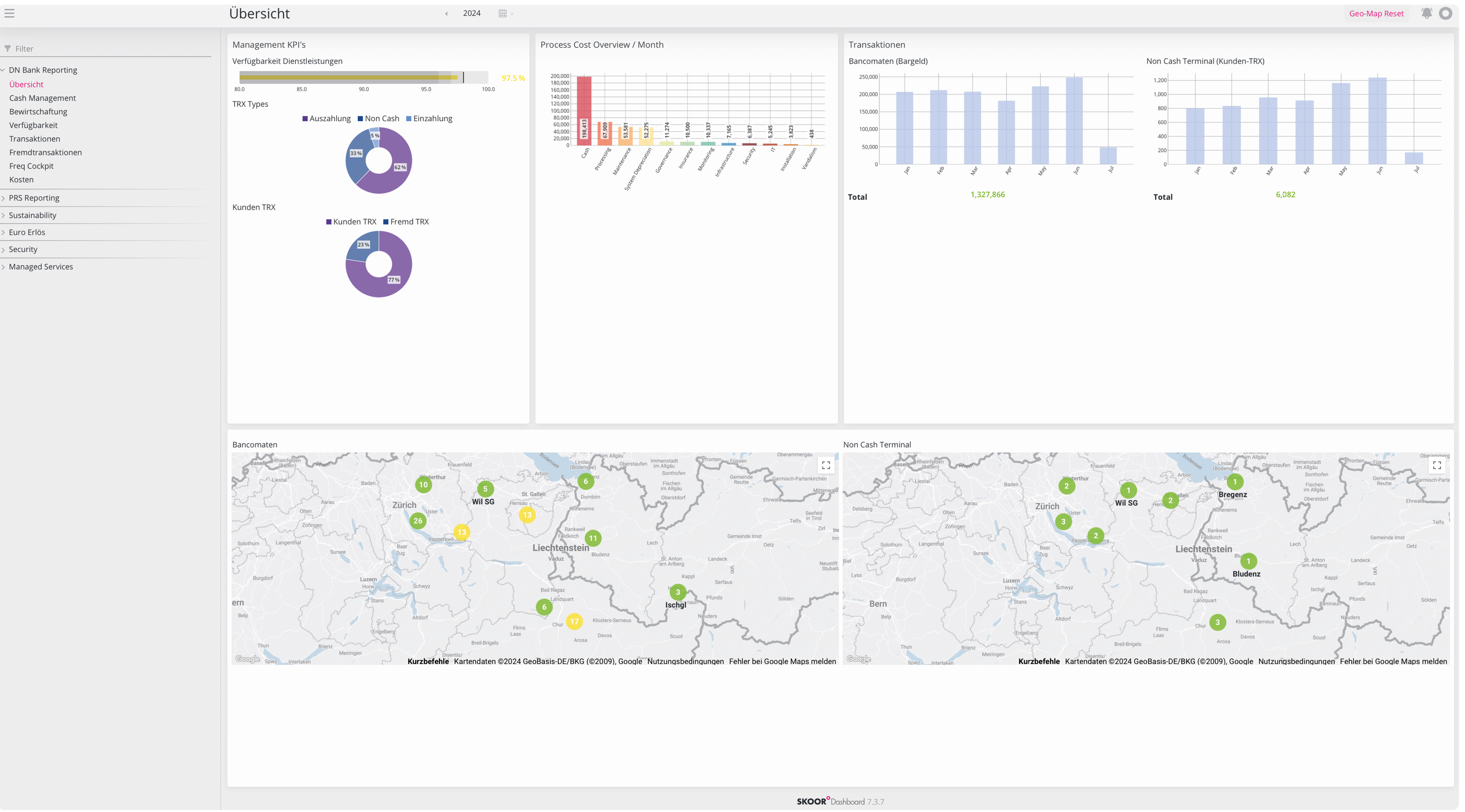1465x812 pixels.
Task: Open the hamburger menu in top left corner
Action: pyautogui.click(x=8, y=13)
